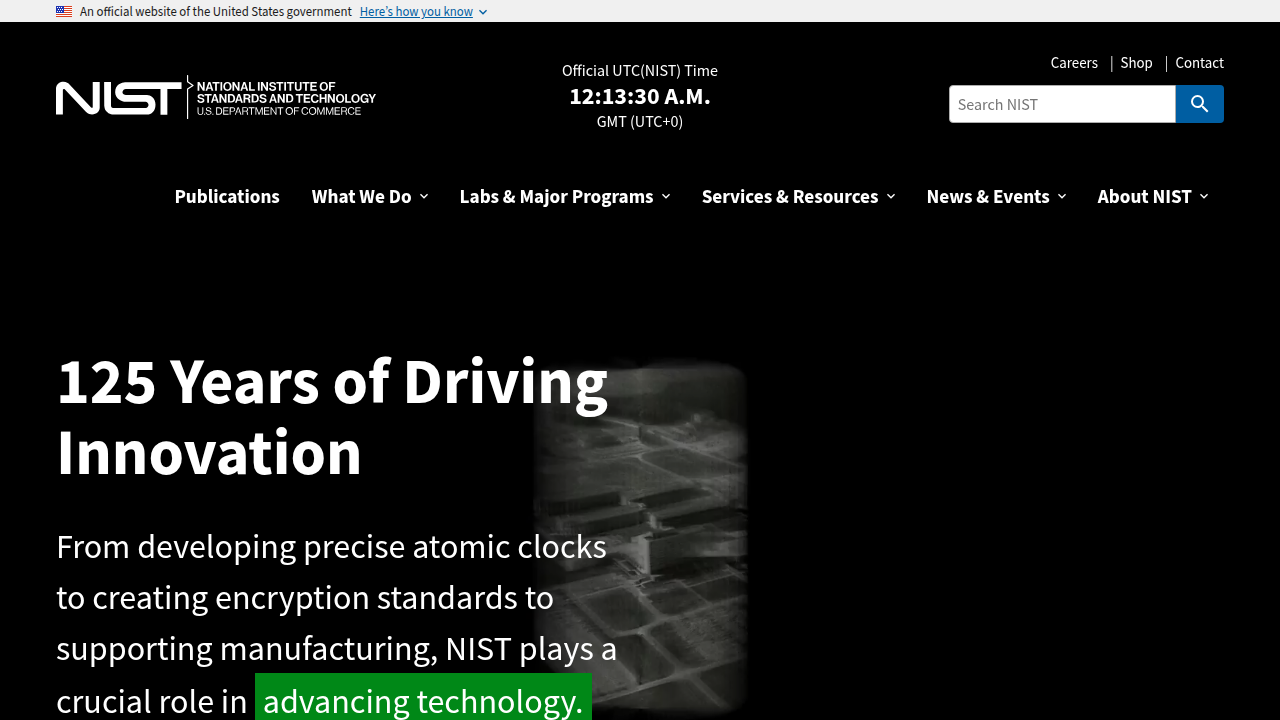
Task: Expand "Here's how you know" disclosure
Action: (423, 11)
